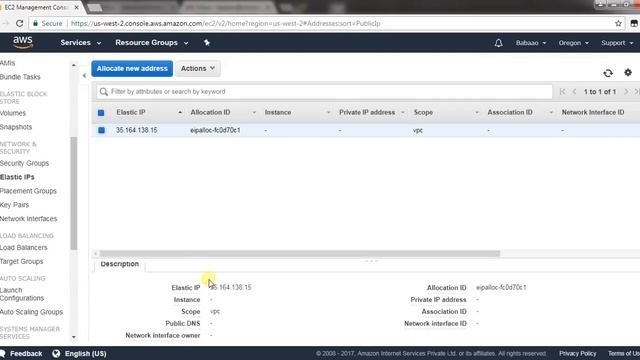The height and width of the screenshot is (360, 640).
Task: Open Key Pairs in sidebar
Action: 14,205
